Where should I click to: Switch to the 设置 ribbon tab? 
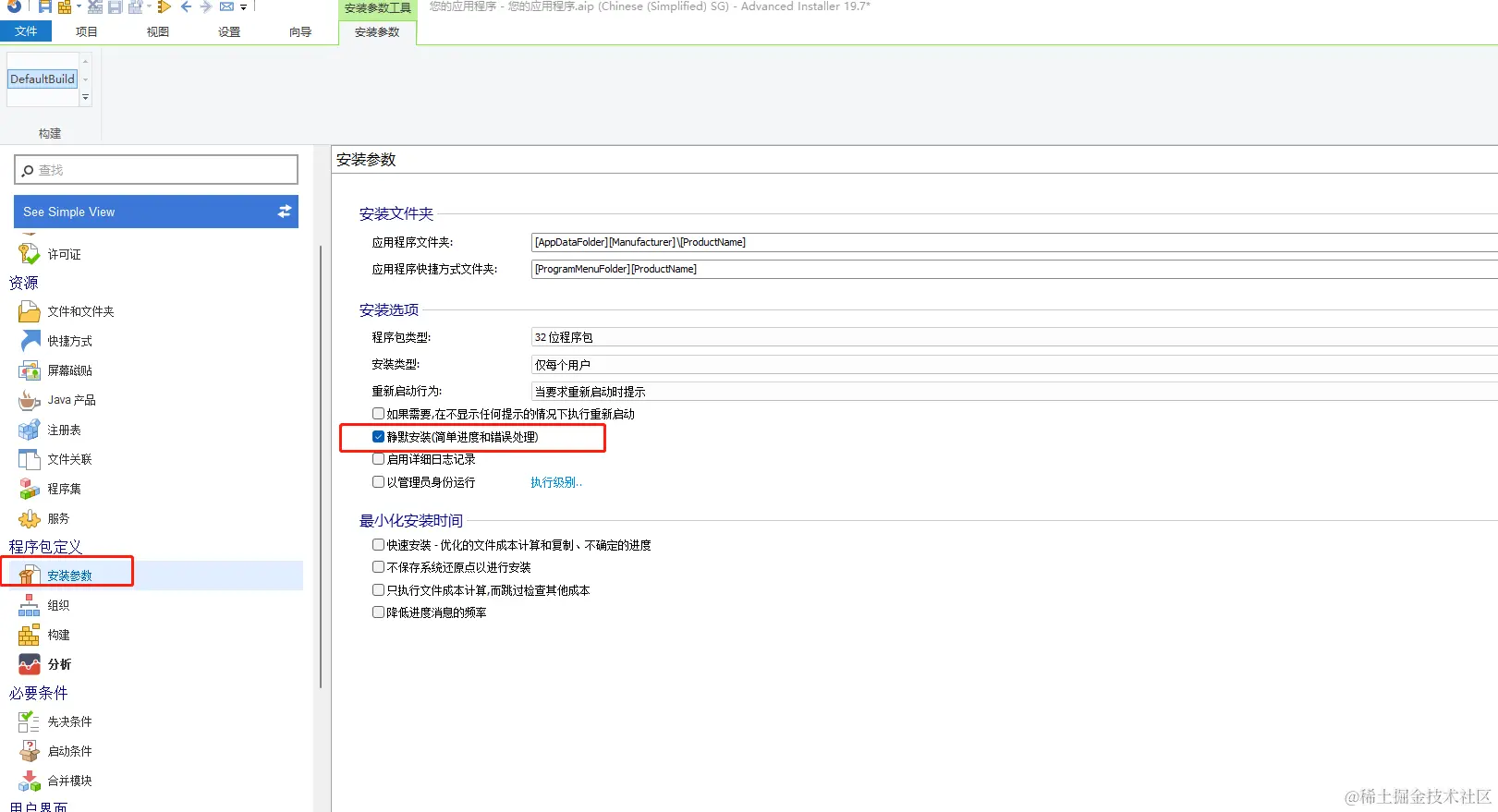point(229,31)
